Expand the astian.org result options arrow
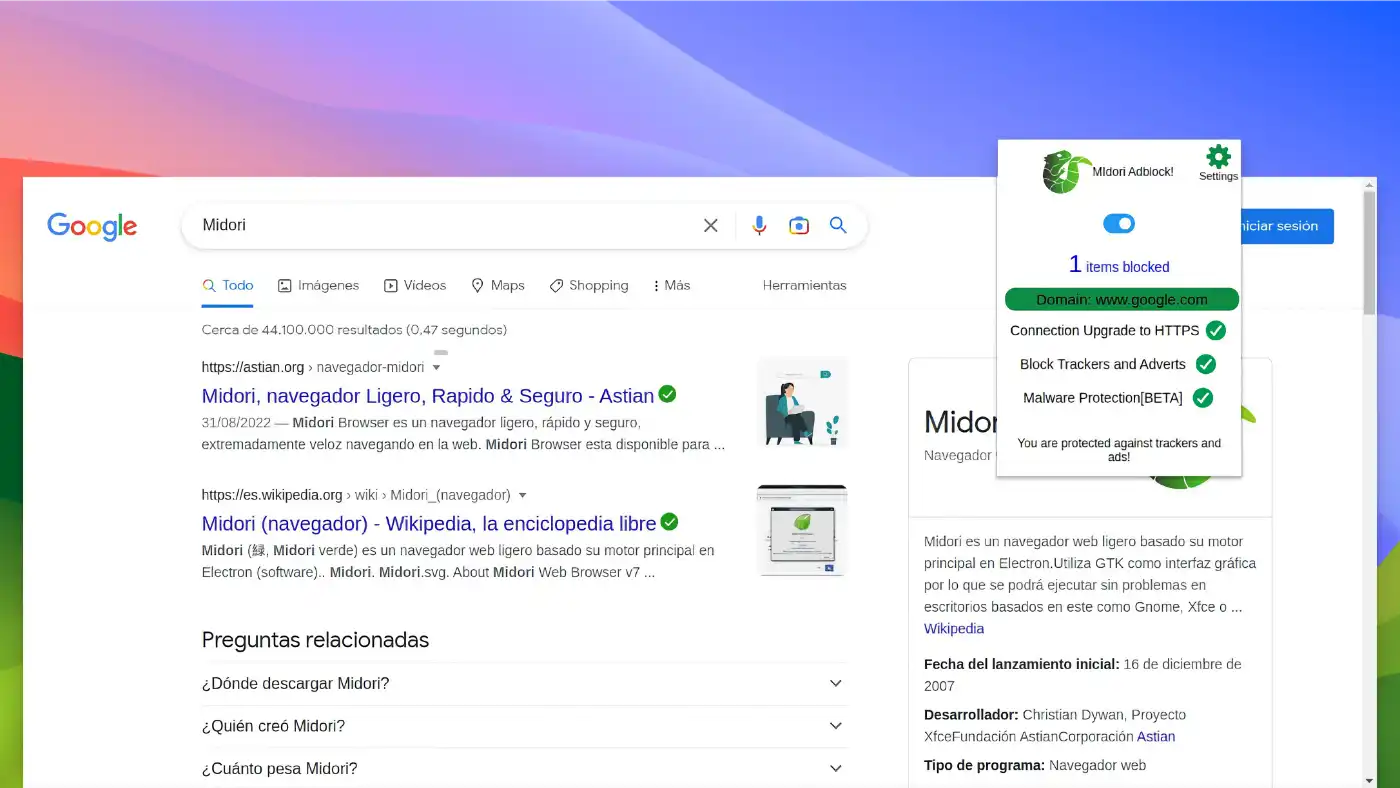This screenshot has height=788, width=1400. click(x=436, y=367)
